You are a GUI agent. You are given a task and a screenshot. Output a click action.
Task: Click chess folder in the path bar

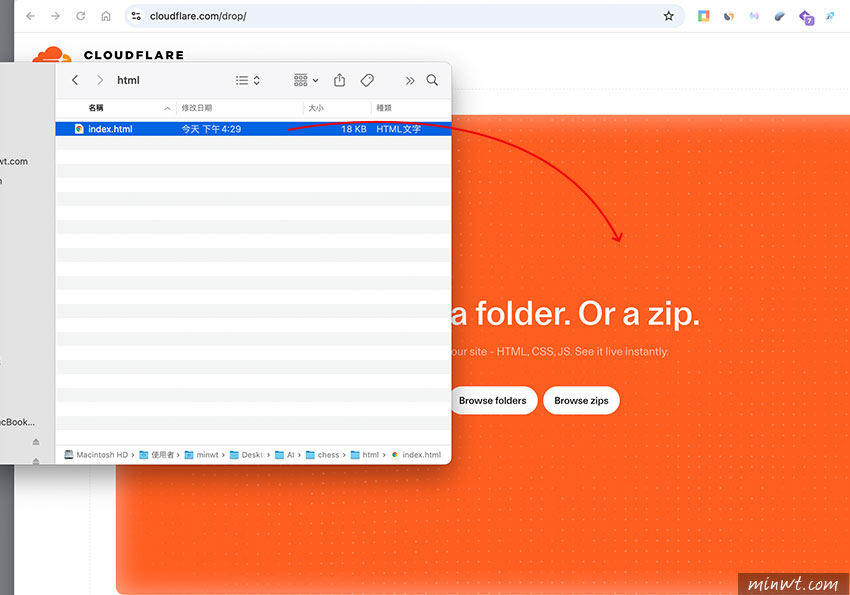[323, 455]
